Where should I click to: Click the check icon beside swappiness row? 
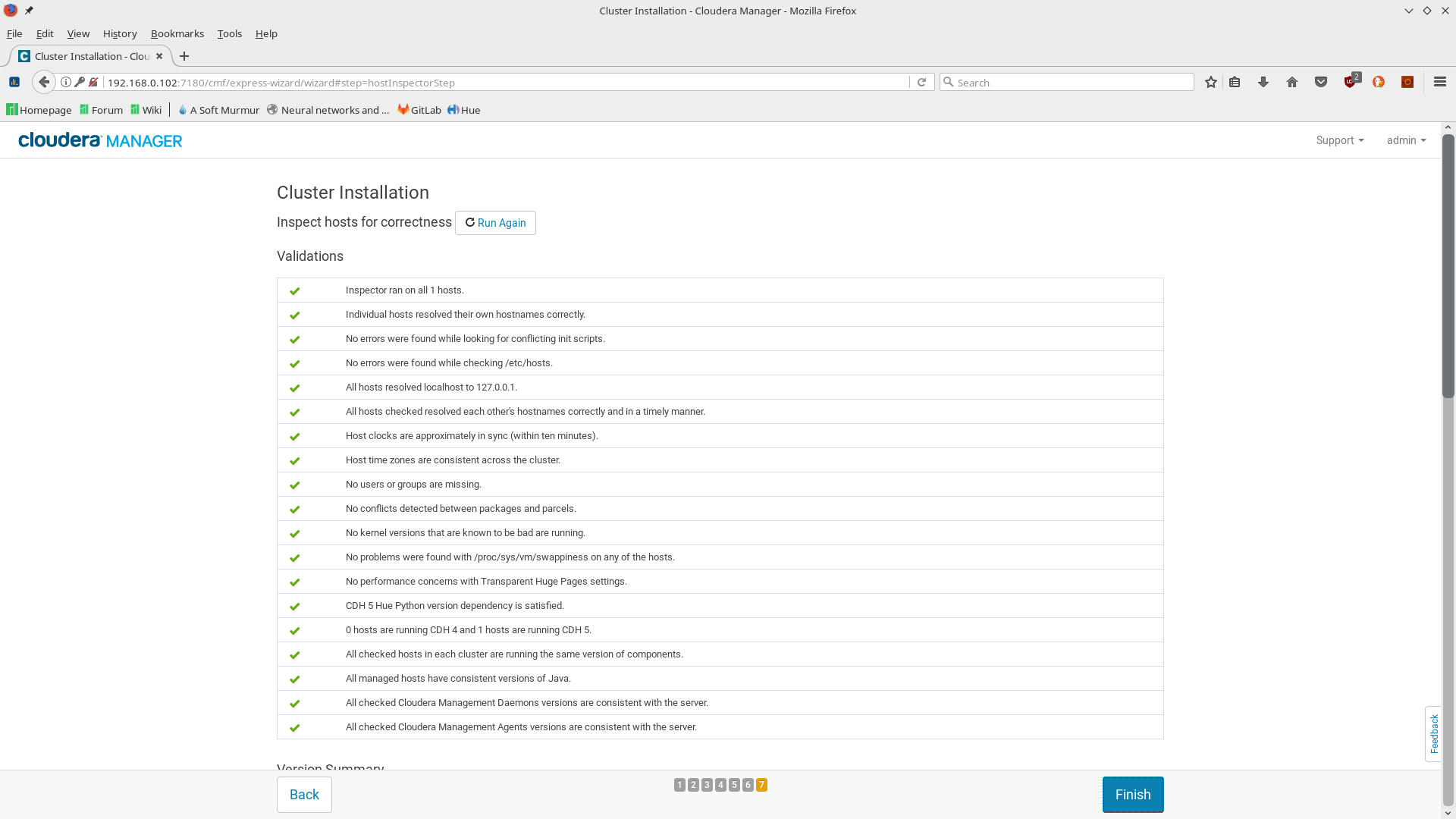click(294, 557)
